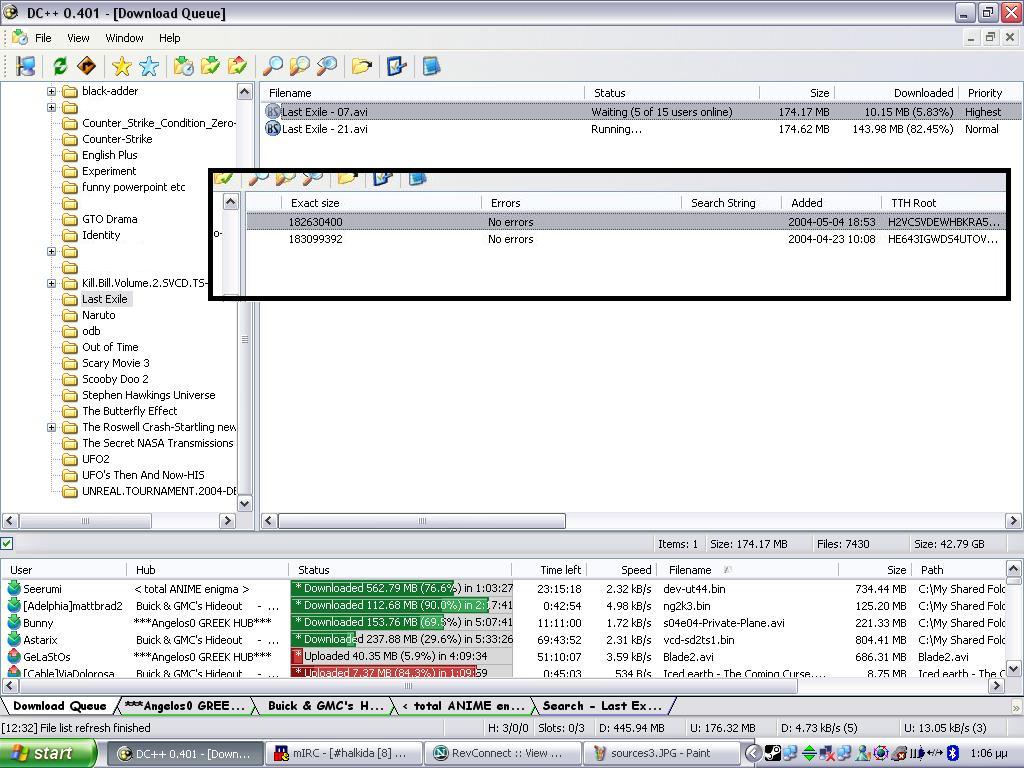Click the upload icon beside GeLaStOs
Screen dimensions: 1024x768
point(14,656)
